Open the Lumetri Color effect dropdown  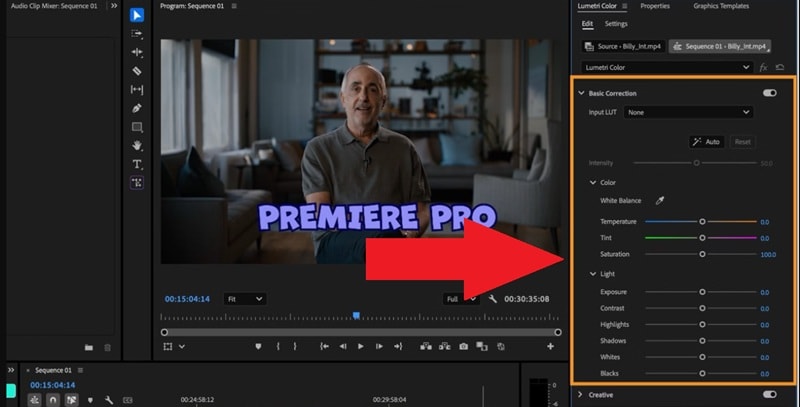click(667, 67)
